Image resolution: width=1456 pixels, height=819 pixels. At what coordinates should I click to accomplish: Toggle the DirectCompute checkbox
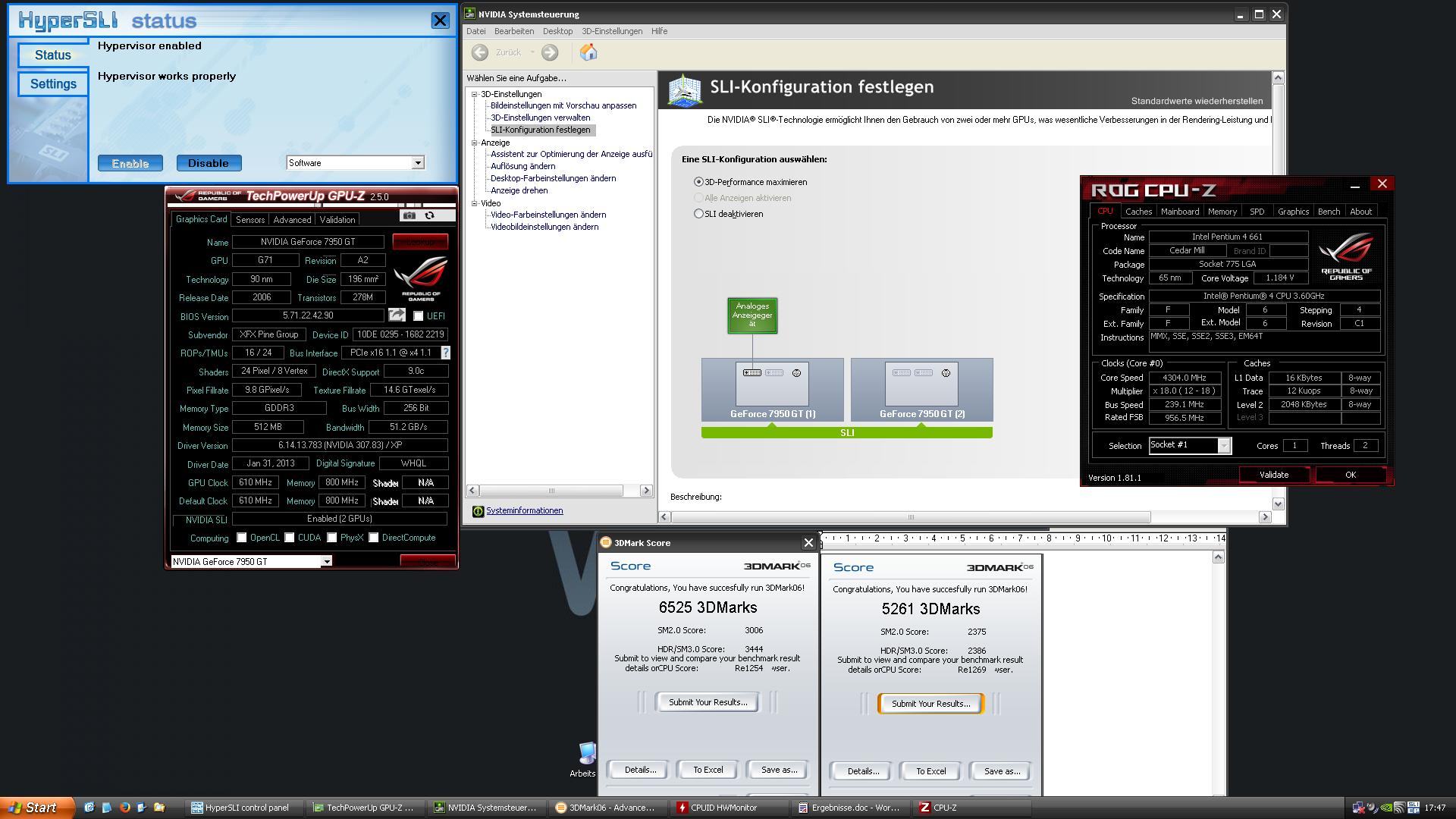coord(373,538)
